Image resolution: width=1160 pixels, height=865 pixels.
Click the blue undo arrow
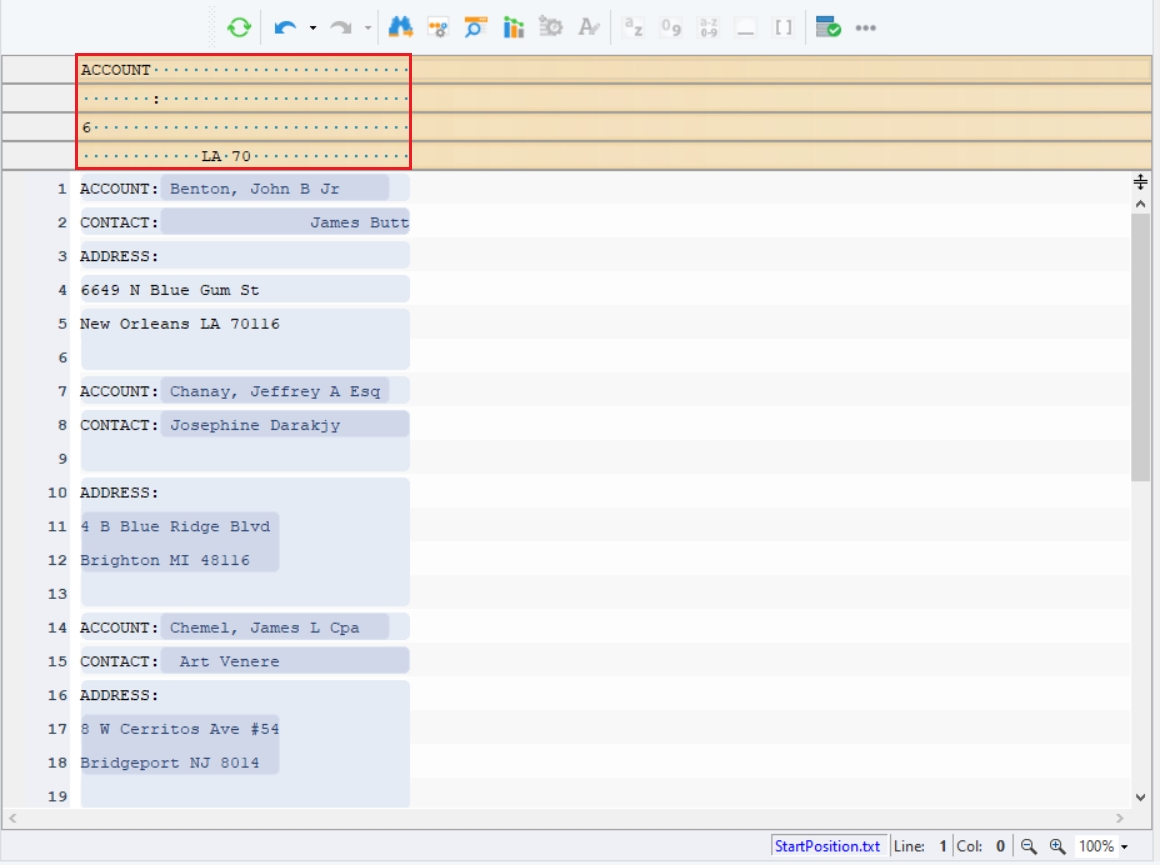(x=286, y=28)
